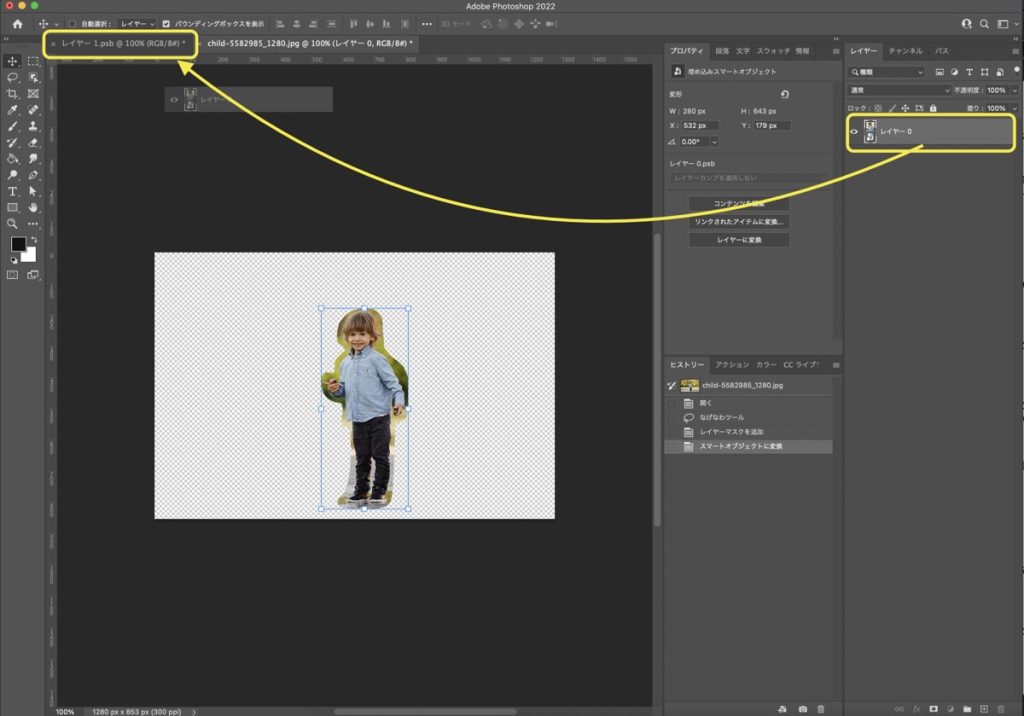Reset transform in Properties panel
The width and height of the screenshot is (1024, 716).
[x=784, y=94]
